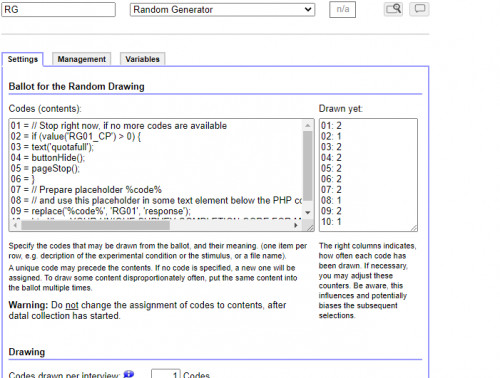Click inside the Drawn yet text area
The width and height of the screenshot is (500, 378).
(368, 175)
